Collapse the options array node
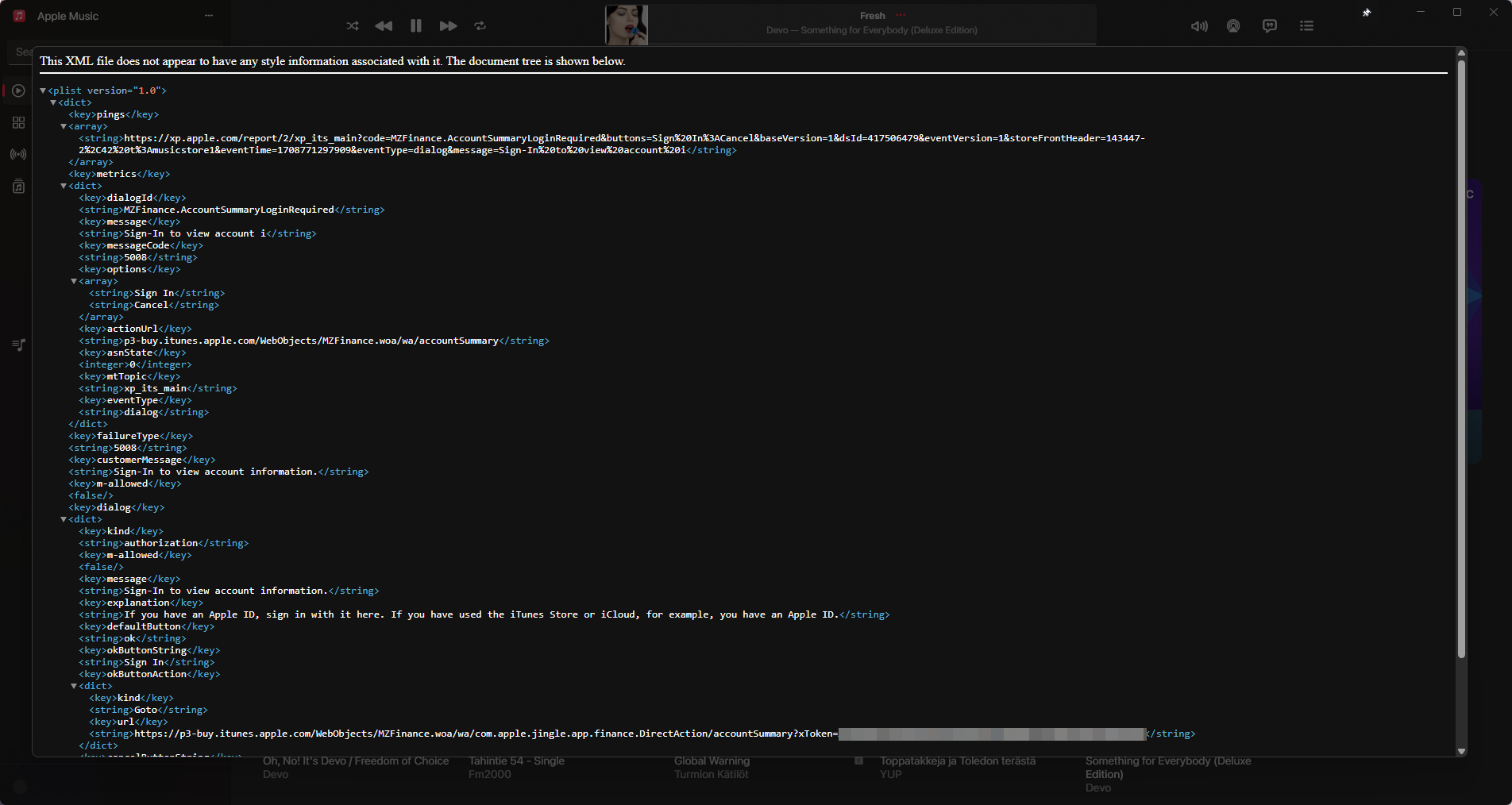Viewport: 1512px width, 805px height. (74, 282)
